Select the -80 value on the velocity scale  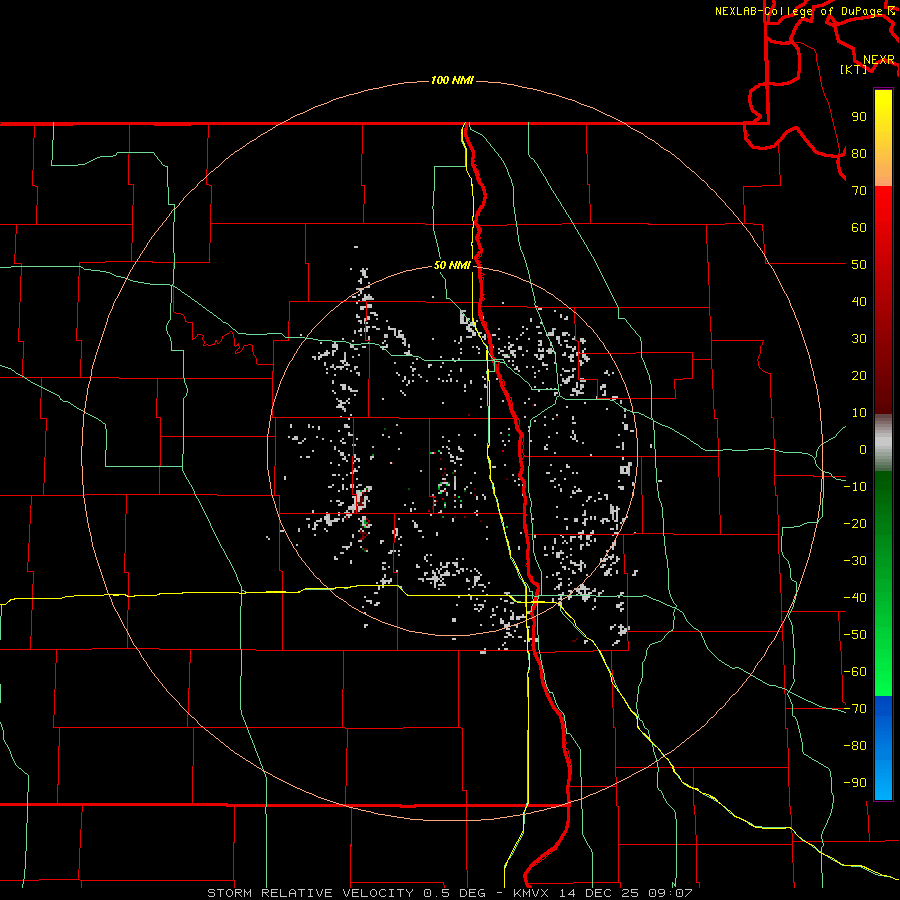855,746
